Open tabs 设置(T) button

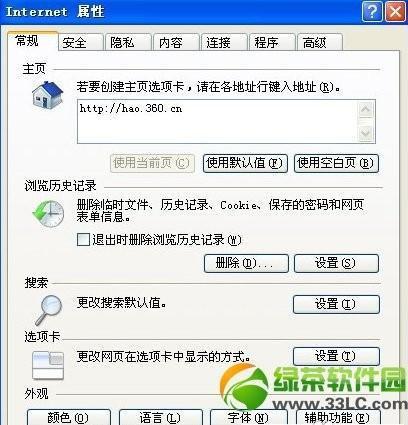coord(336,356)
